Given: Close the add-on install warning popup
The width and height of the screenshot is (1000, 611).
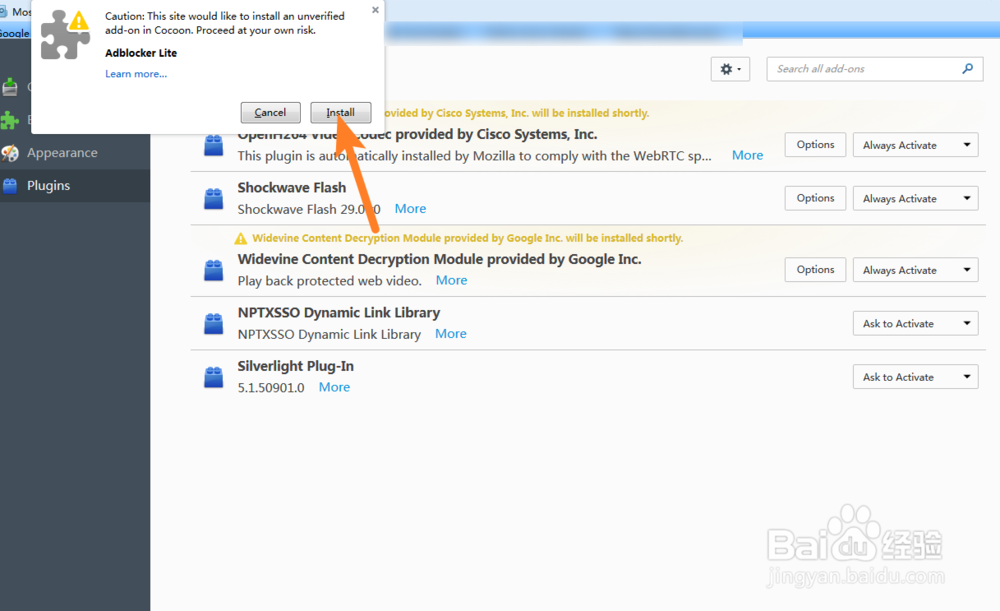Looking at the screenshot, I should coord(375,10).
